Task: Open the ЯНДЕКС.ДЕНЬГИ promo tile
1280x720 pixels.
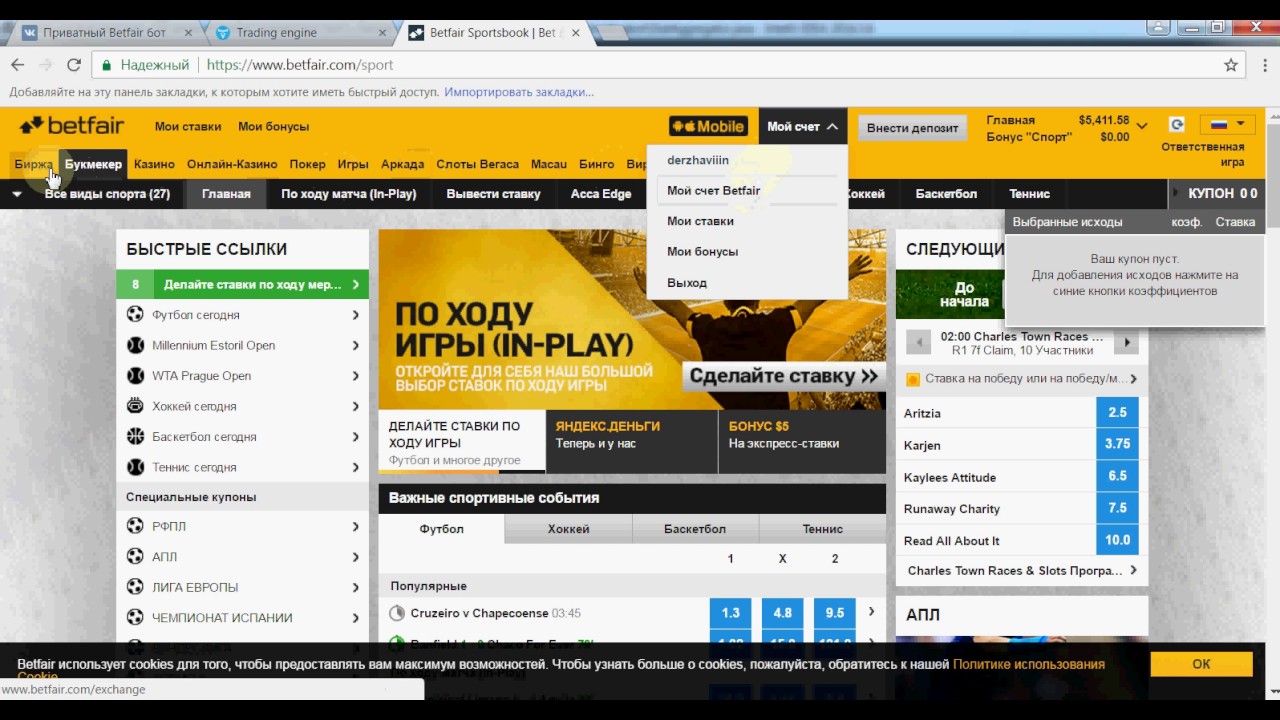Action: click(x=632, y=441)
